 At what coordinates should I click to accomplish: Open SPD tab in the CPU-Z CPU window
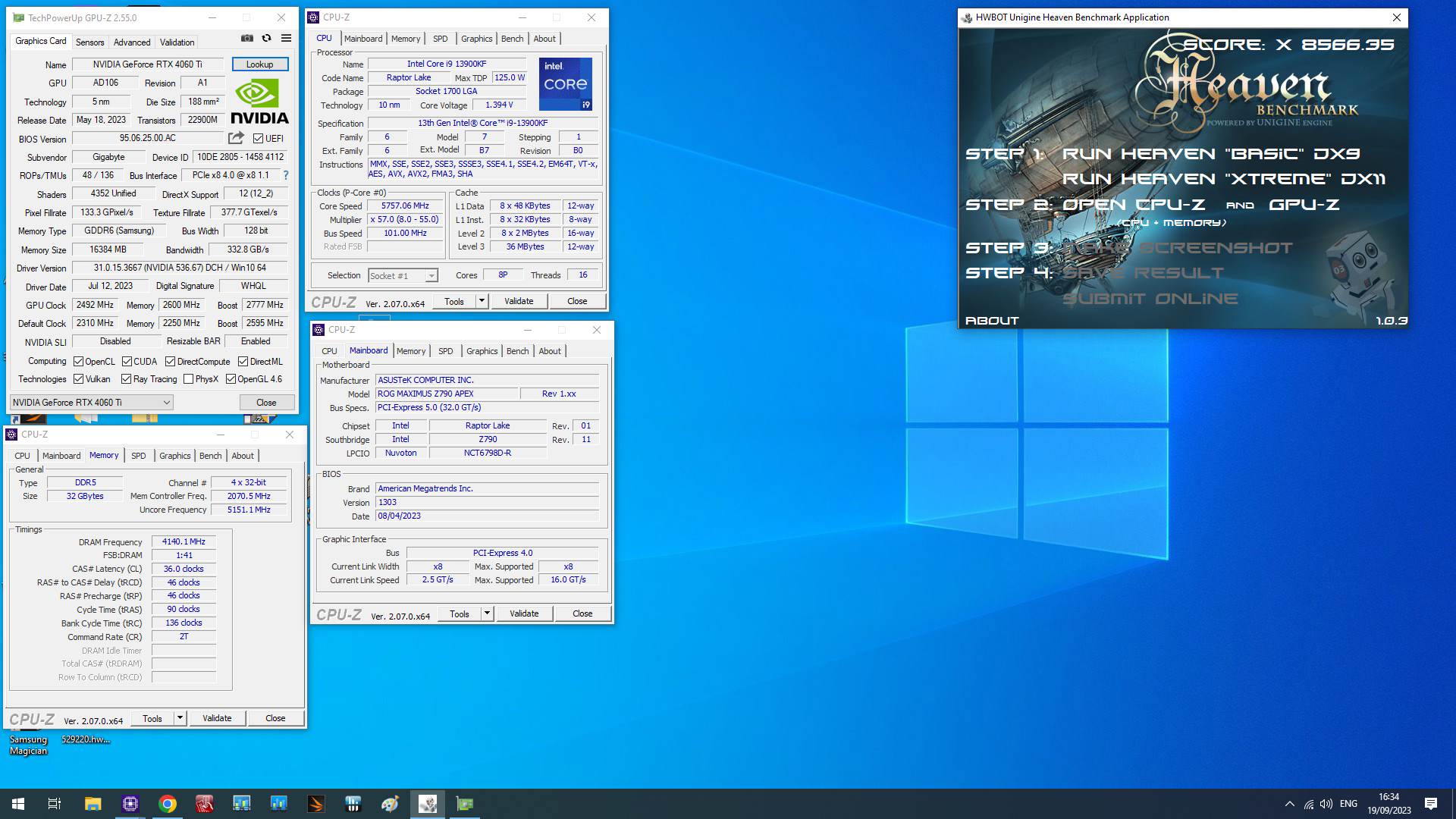[x=441, y=39]
